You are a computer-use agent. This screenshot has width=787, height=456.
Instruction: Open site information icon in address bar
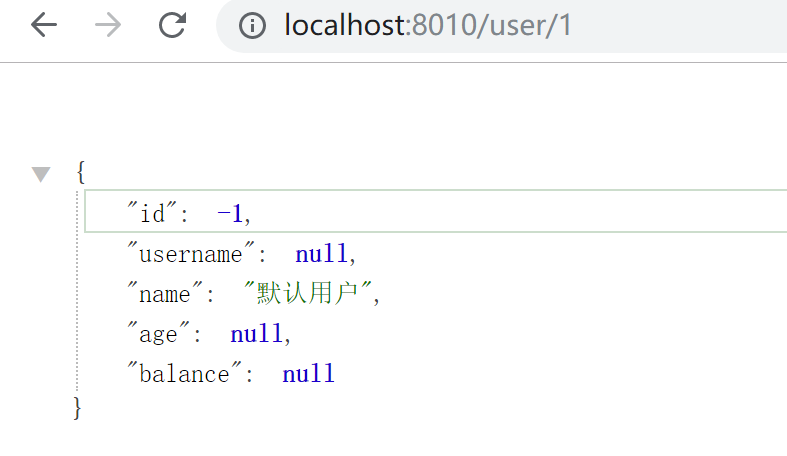(x=252, y=25)
